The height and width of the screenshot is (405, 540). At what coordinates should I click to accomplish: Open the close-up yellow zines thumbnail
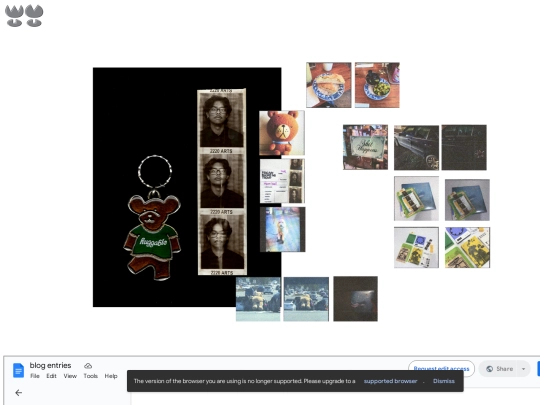(467, 247)
